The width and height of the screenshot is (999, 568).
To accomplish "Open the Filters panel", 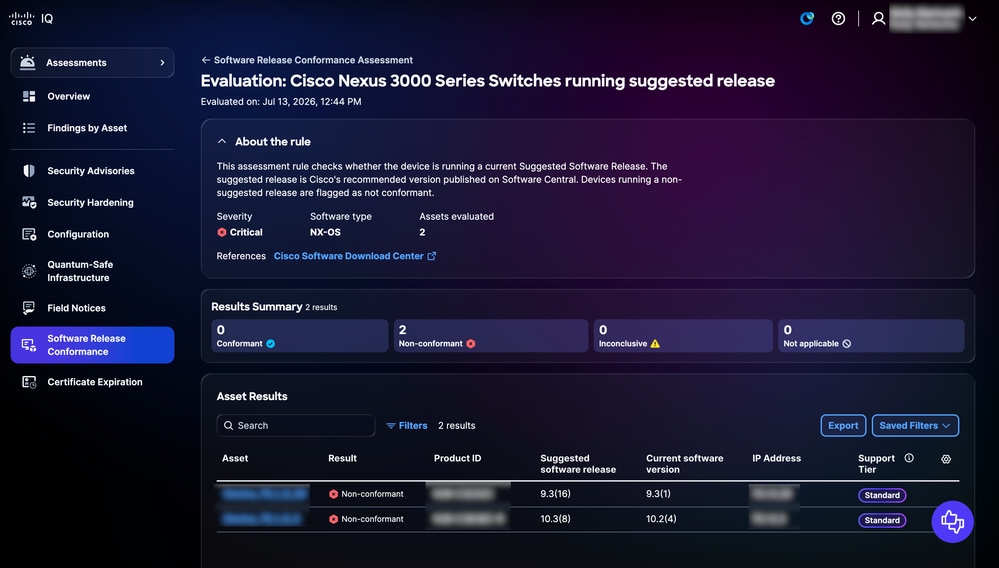I will [x=406, y=425].
